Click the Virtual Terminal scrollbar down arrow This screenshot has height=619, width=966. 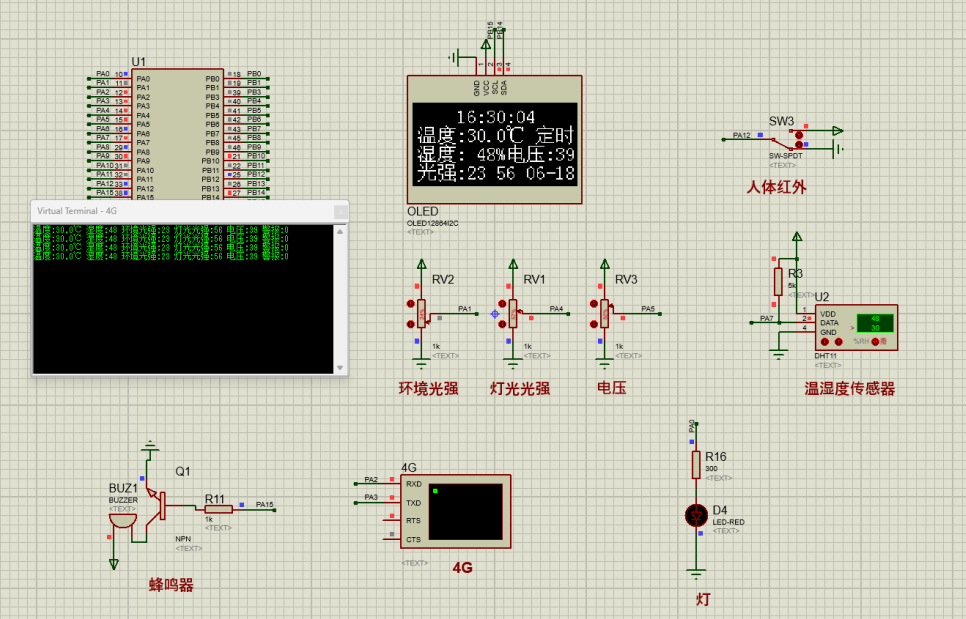click(341, 368)
